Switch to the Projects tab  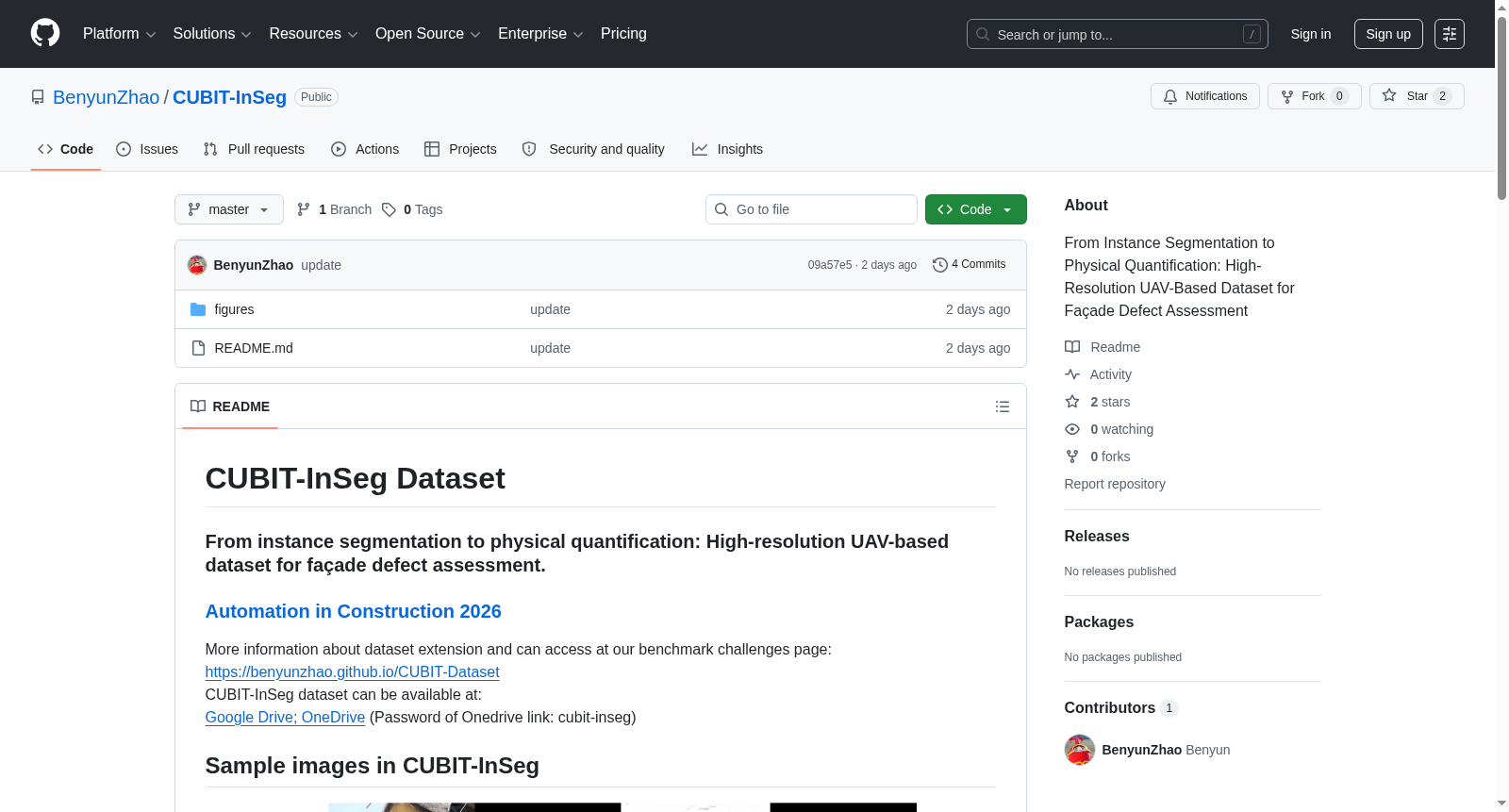coord(460,149)
